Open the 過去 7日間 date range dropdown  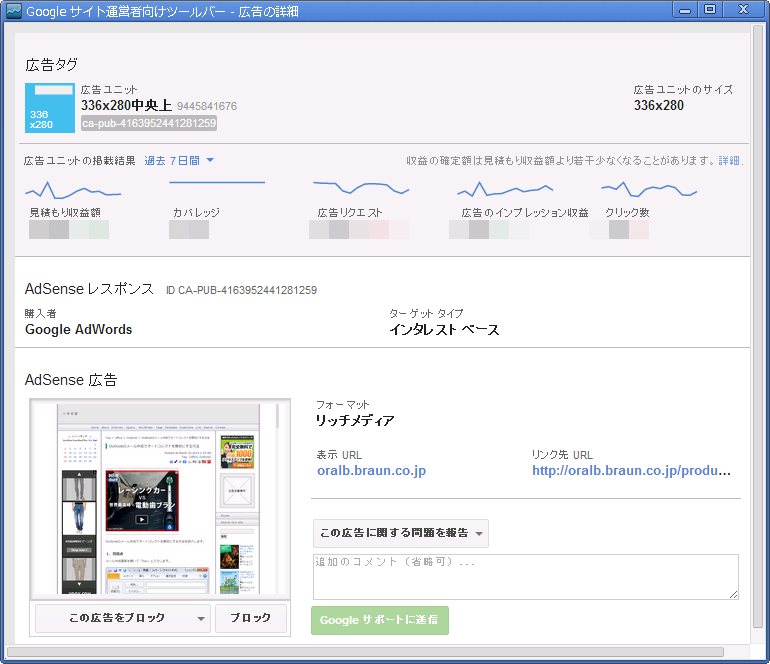179,160
